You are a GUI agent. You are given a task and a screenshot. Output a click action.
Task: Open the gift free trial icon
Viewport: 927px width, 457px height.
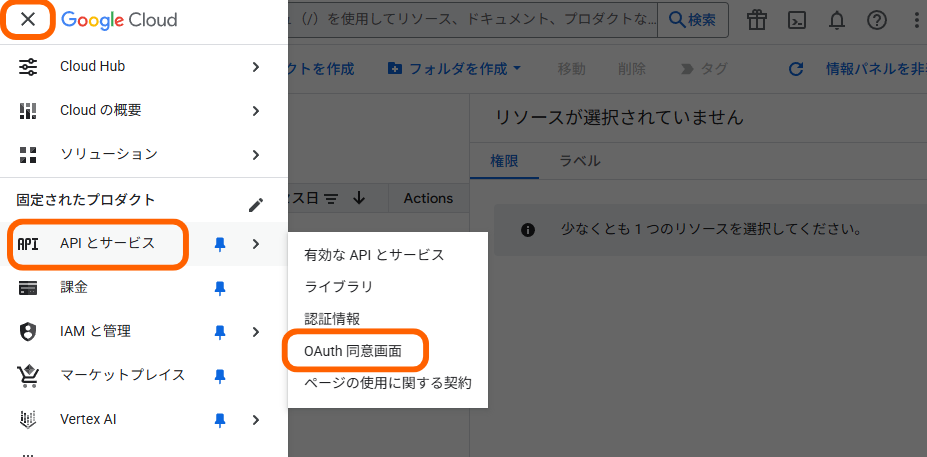756,20
